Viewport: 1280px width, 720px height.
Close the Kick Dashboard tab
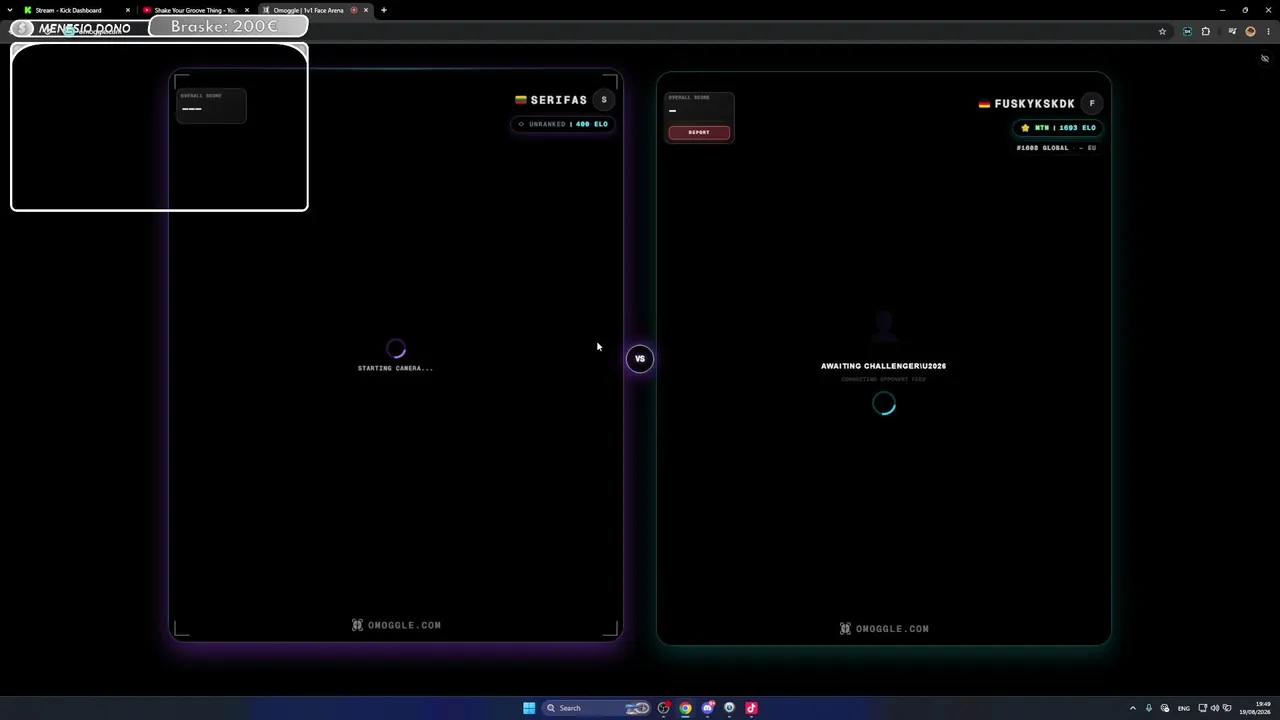point(127,10)
